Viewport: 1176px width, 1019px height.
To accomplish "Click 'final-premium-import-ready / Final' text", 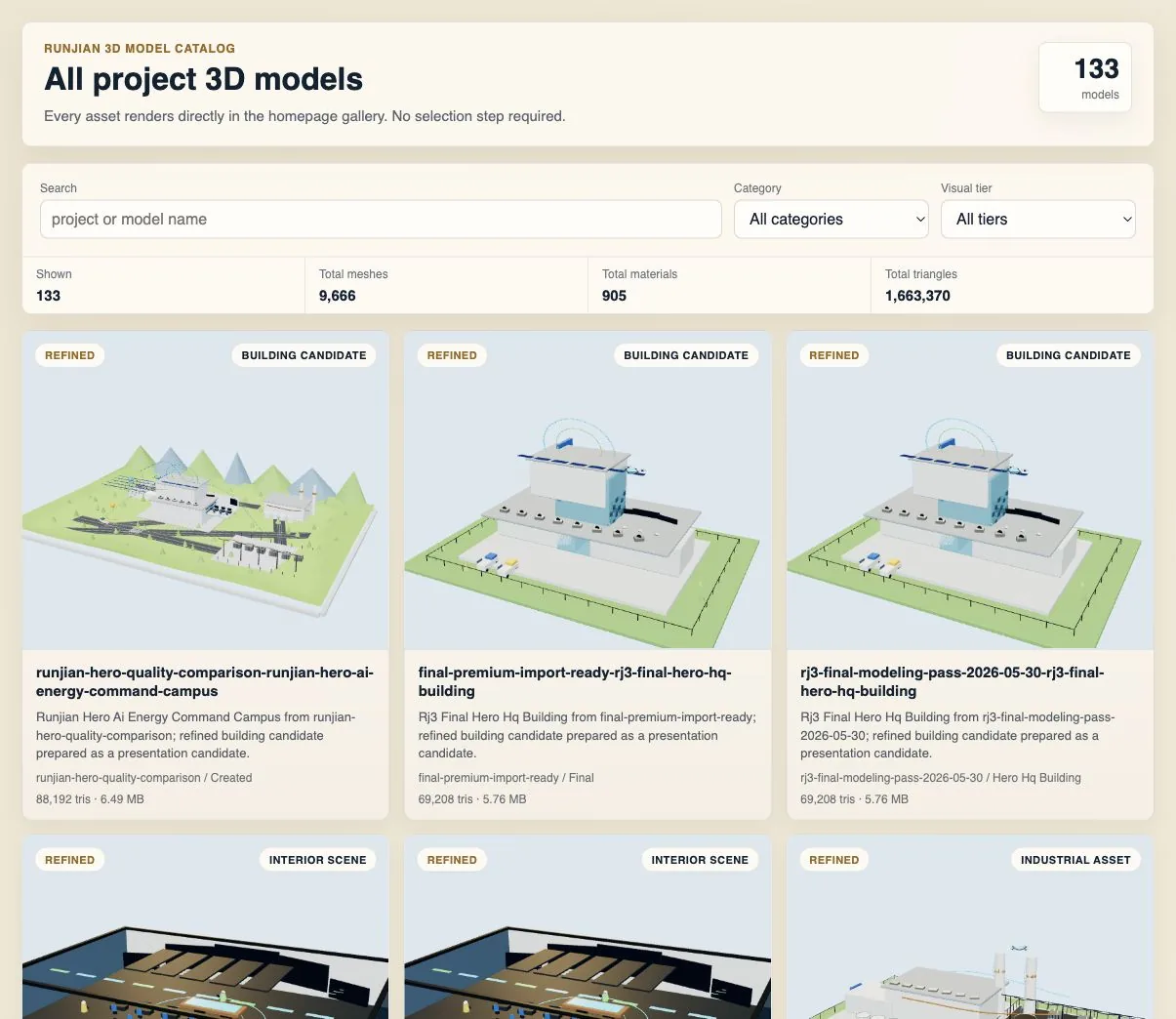I will (507, 778).
